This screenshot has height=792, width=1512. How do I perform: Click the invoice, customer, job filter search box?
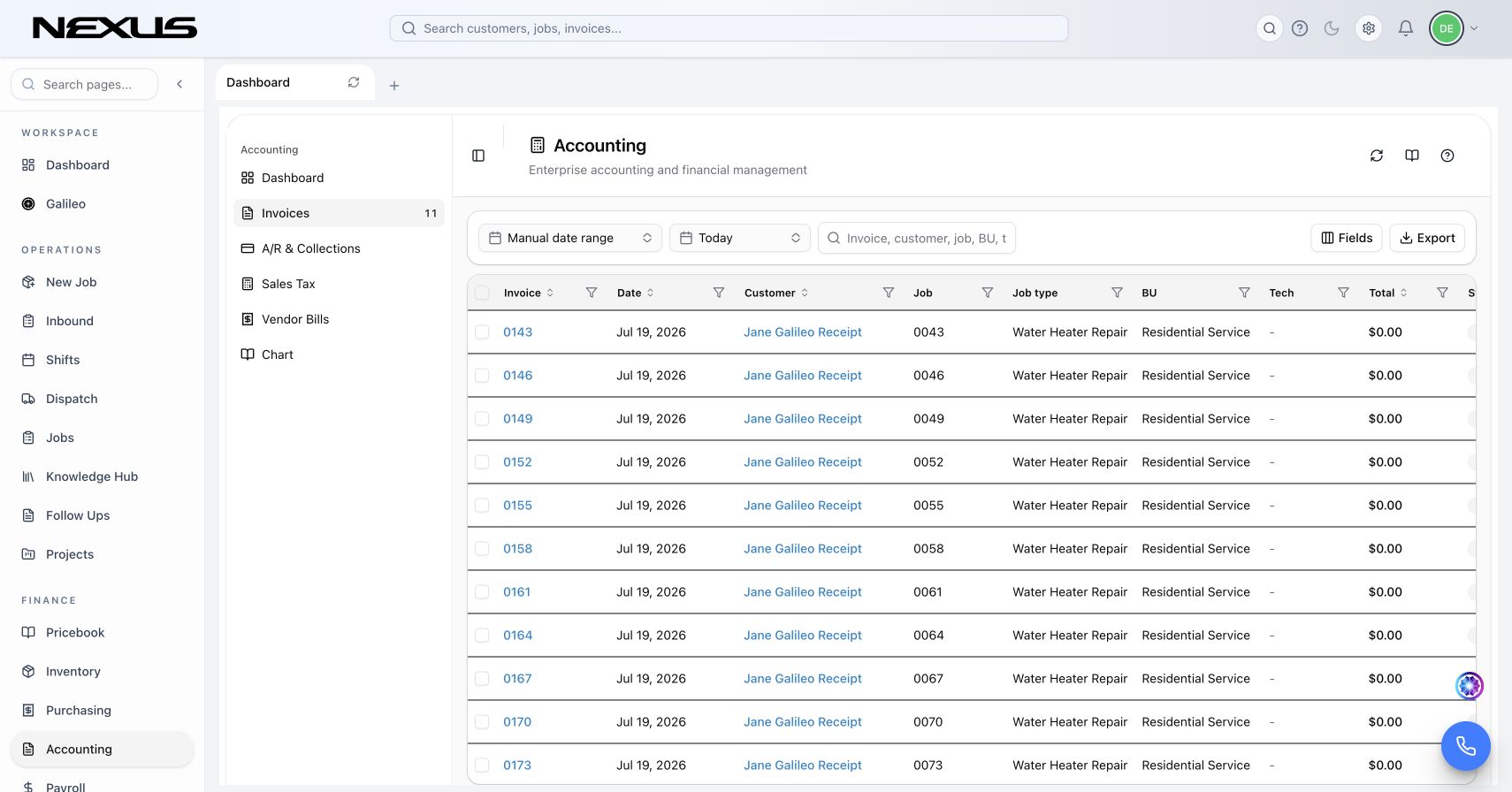click(917, 238)
